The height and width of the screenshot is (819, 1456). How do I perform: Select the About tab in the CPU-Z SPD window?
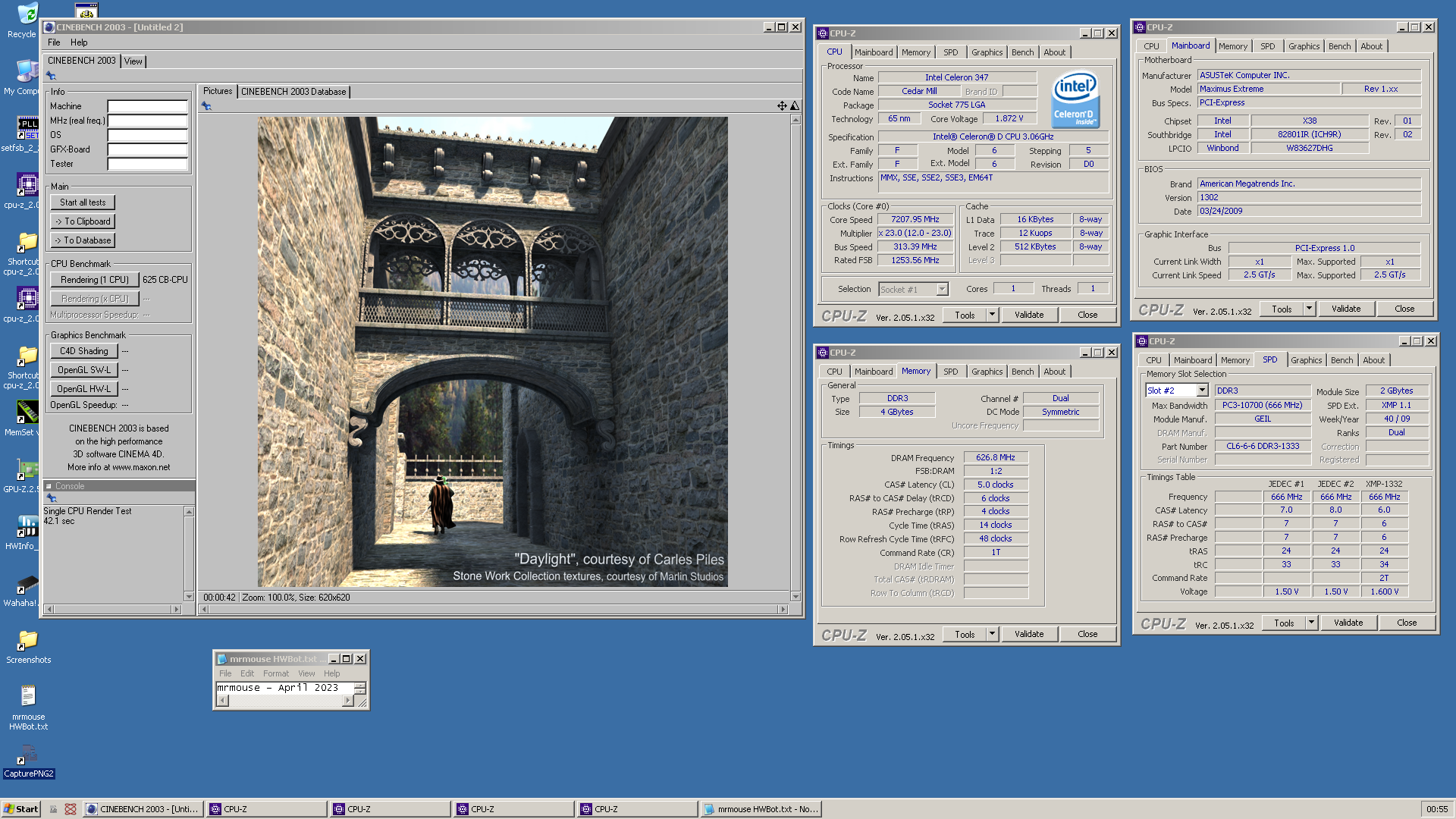tap(1373, 360)
